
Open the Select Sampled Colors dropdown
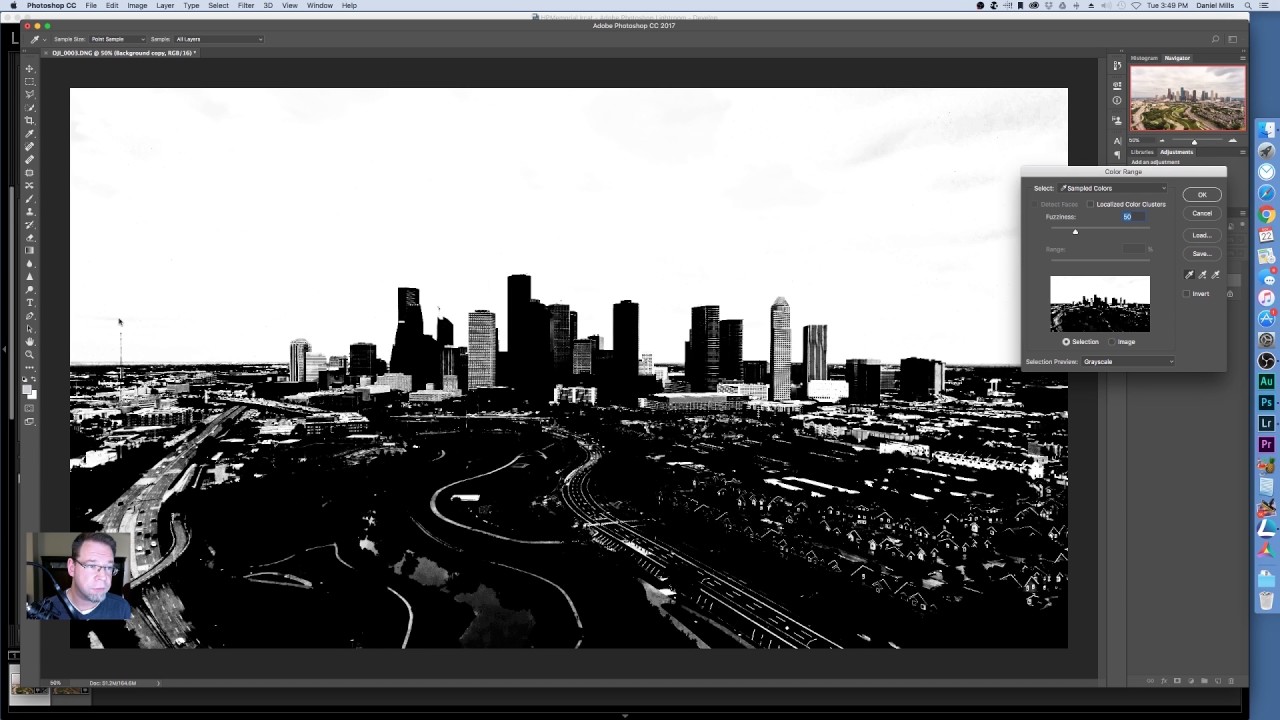[x=1113, y=188]
